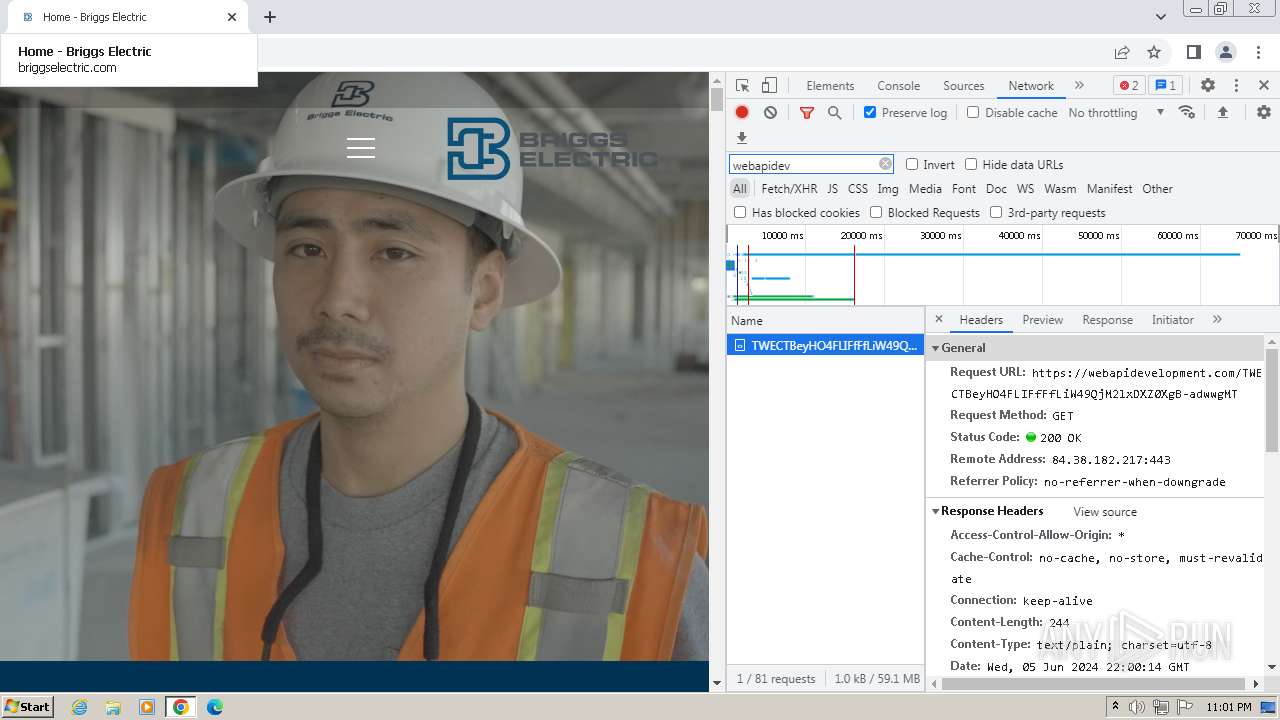Import HAR file upload icon
The image size is (1280, 720).
tap(1222, 113)
